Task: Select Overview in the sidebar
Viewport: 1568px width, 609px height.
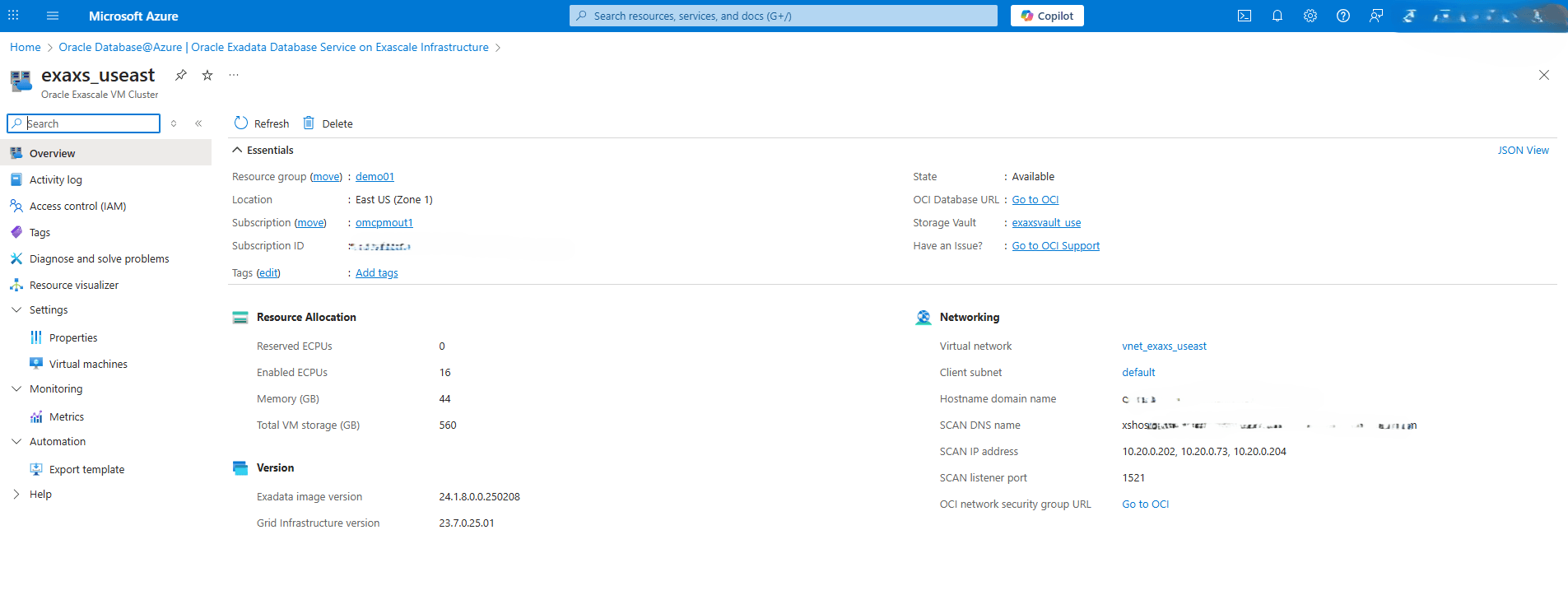Action: pos(105,153)
